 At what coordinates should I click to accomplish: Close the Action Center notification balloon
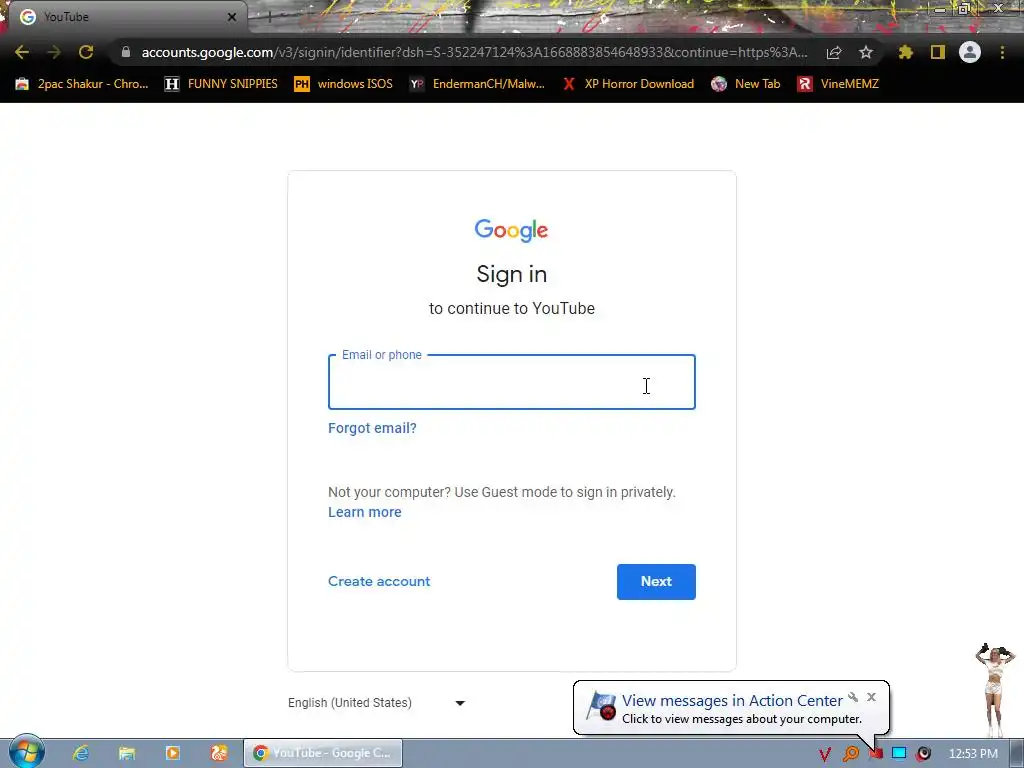click(871, 697)
